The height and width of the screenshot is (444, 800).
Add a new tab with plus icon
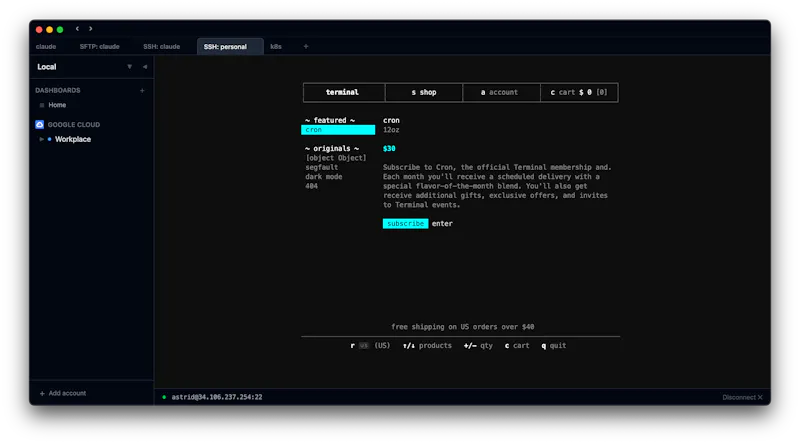click(306, 46)
